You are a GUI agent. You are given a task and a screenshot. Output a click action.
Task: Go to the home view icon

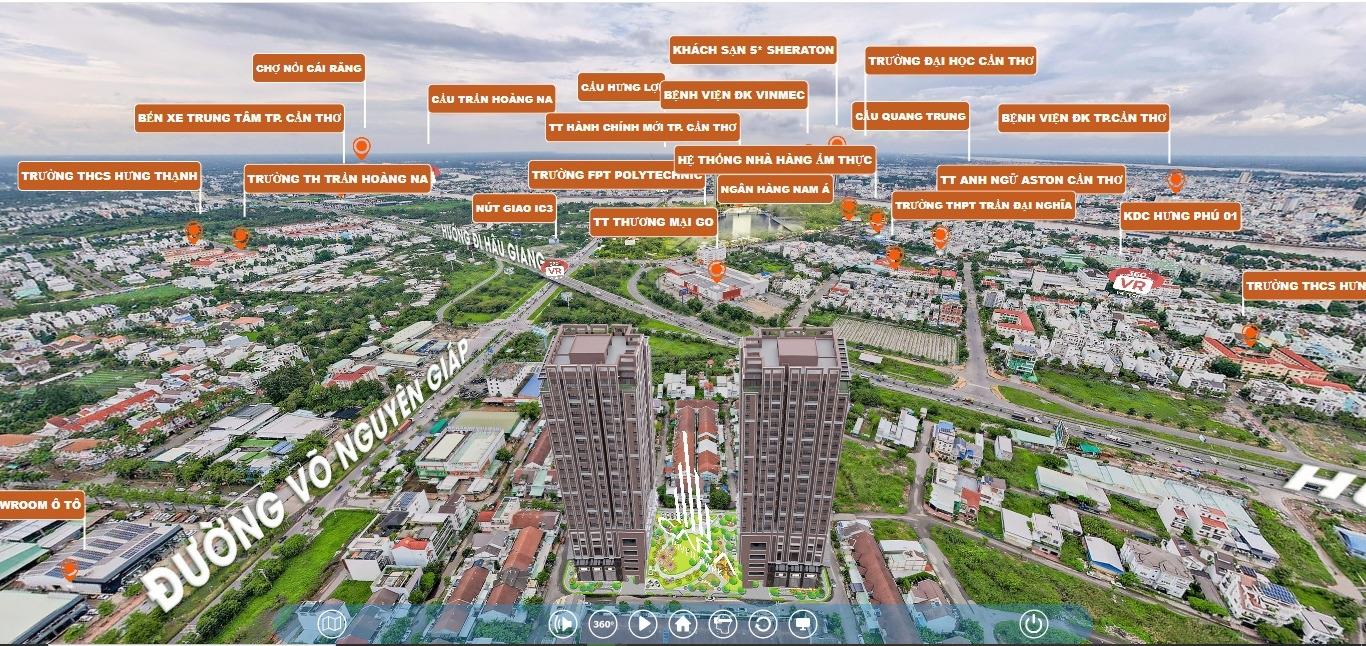(683, 624)
